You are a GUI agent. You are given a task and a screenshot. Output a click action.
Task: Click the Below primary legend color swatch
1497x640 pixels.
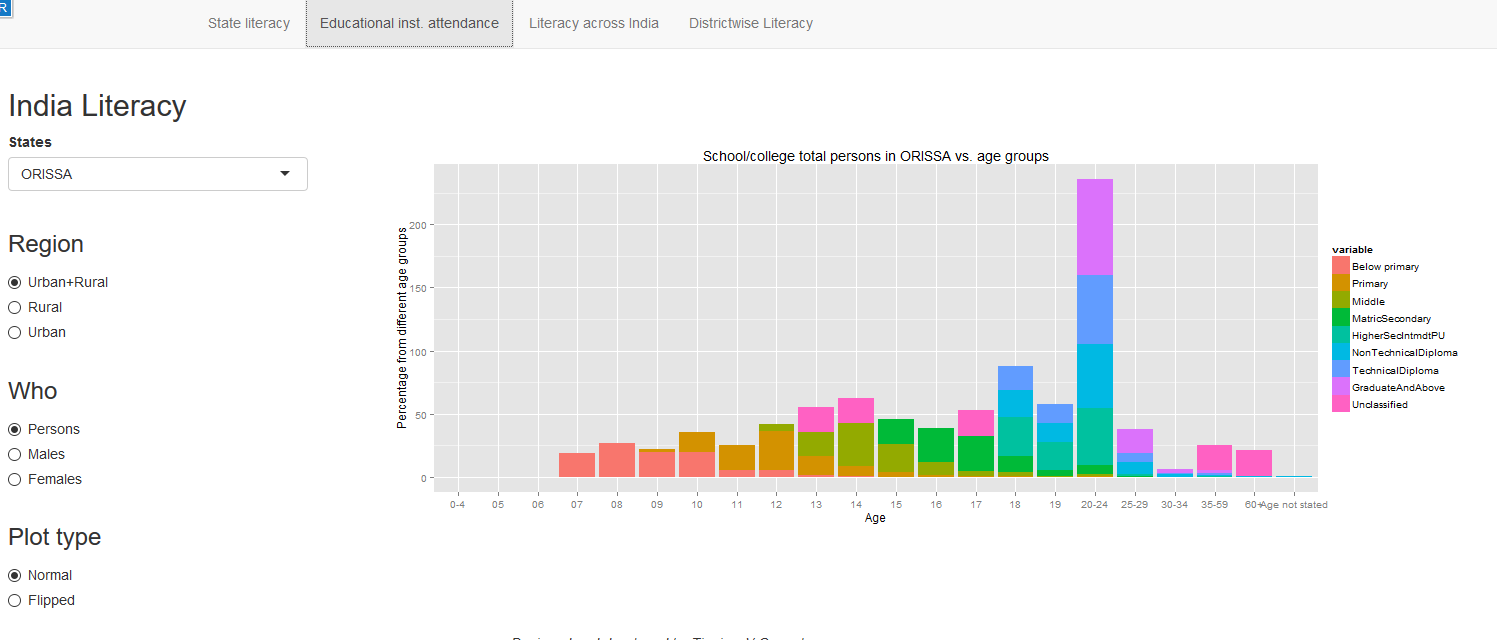click(1340, 266)
